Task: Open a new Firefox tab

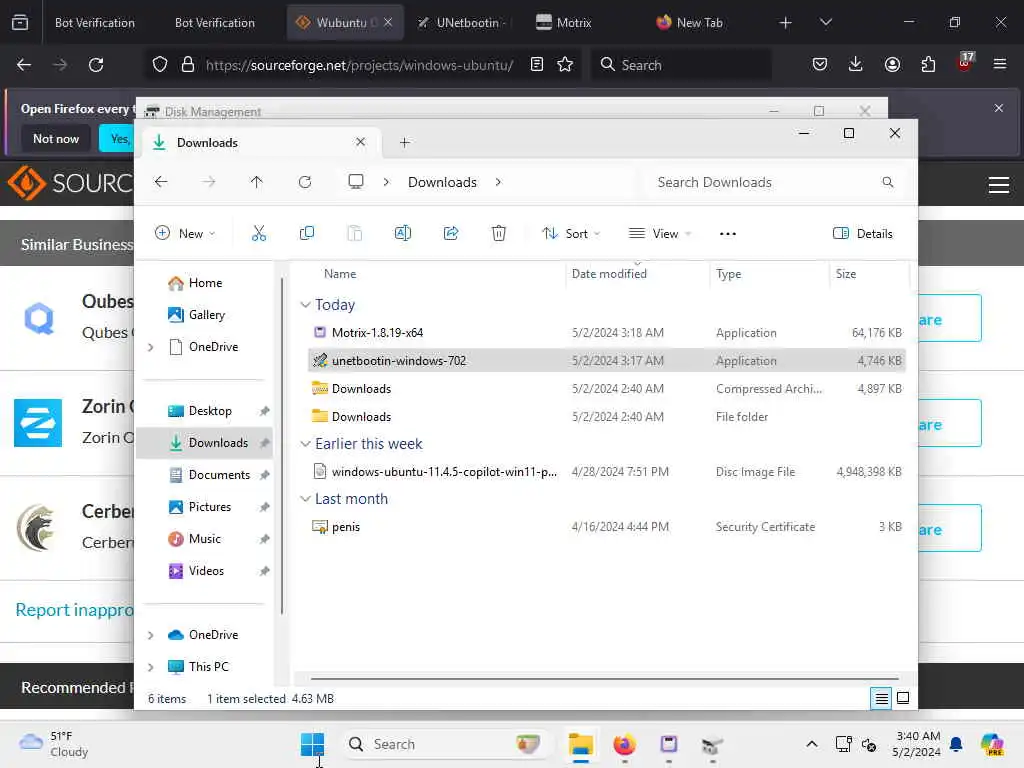Action: [x=785, y=23]
